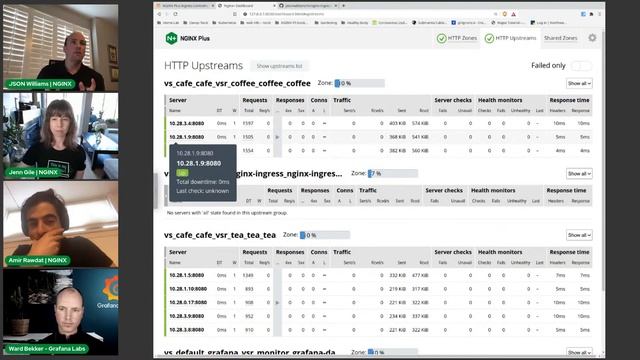Click the Zone usage bar for the coffee upstream
Viewport: 640px width, 360px height.
tap(359, 83)
